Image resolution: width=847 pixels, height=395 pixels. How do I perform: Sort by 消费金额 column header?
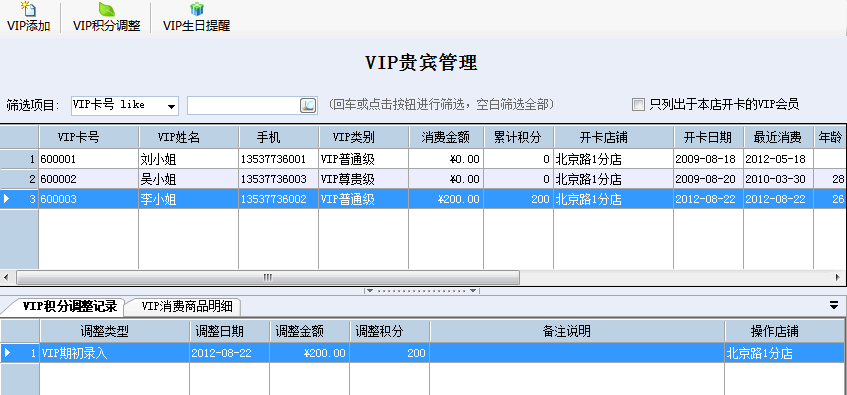point(446,137)
